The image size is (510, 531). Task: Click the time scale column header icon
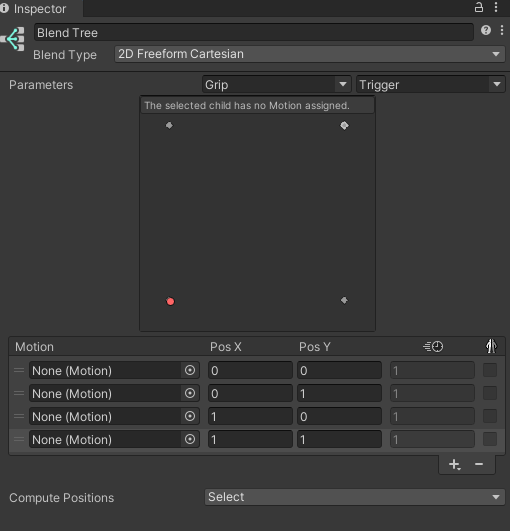tap(433, 346)
